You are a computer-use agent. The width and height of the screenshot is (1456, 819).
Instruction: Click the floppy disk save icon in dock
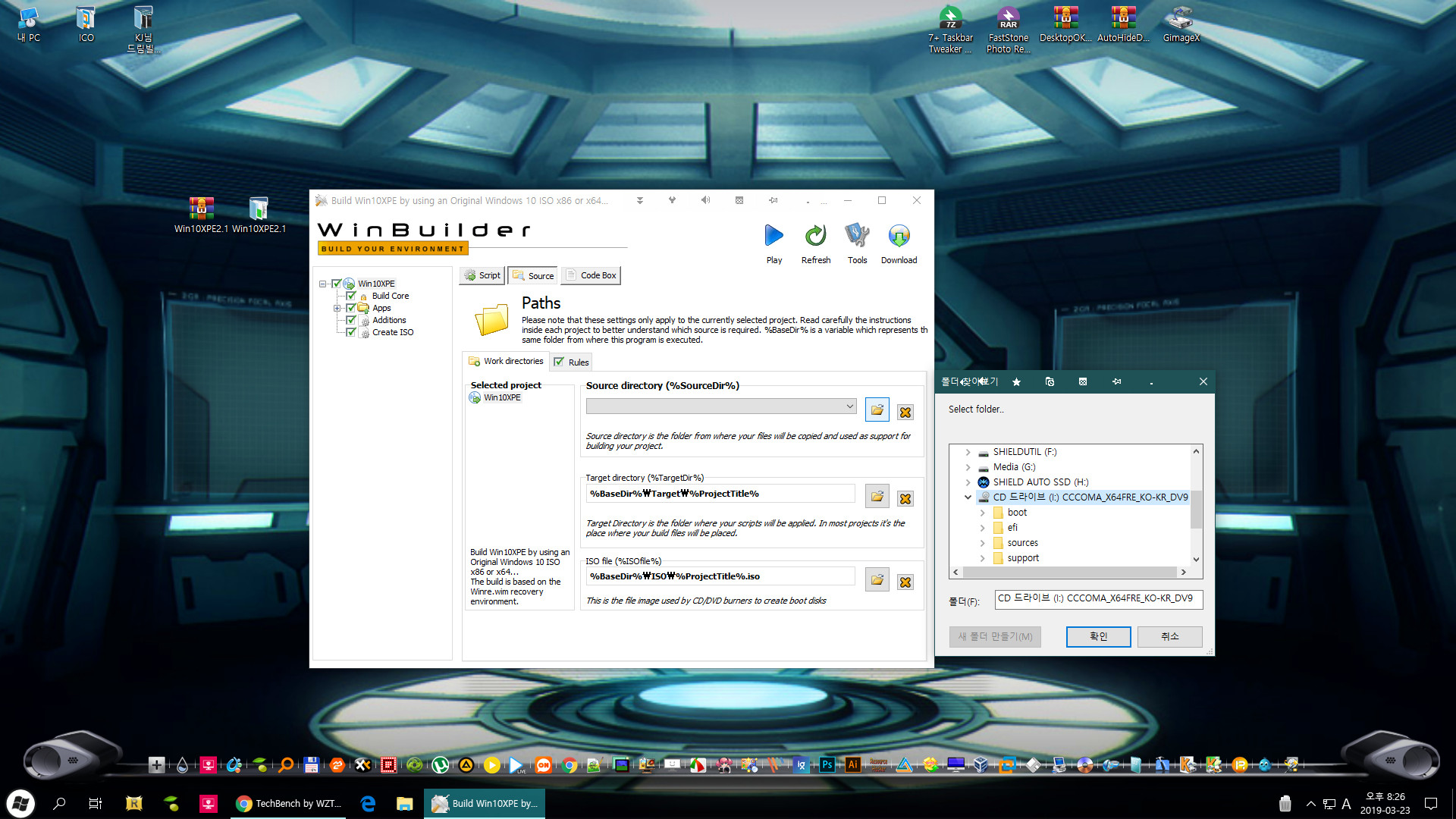311,764
